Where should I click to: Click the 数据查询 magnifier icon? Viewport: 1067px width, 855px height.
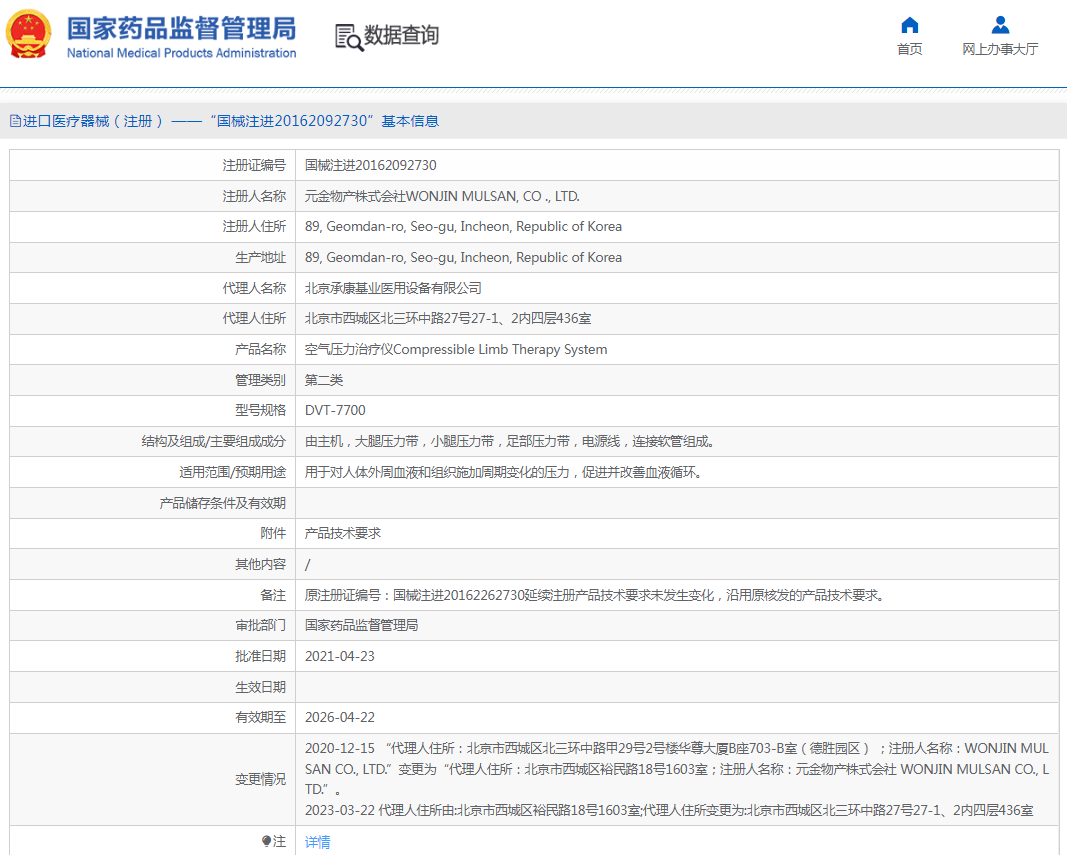tap(348, 36)
